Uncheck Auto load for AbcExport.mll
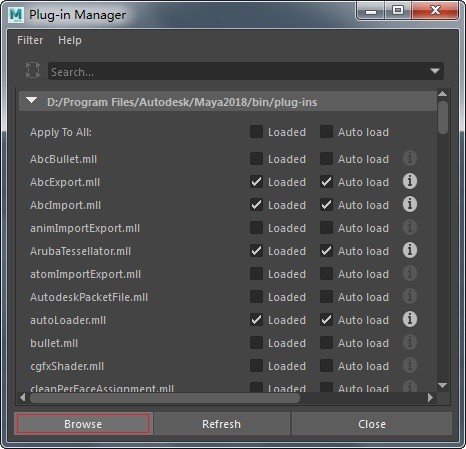 (x=326, y=182)
